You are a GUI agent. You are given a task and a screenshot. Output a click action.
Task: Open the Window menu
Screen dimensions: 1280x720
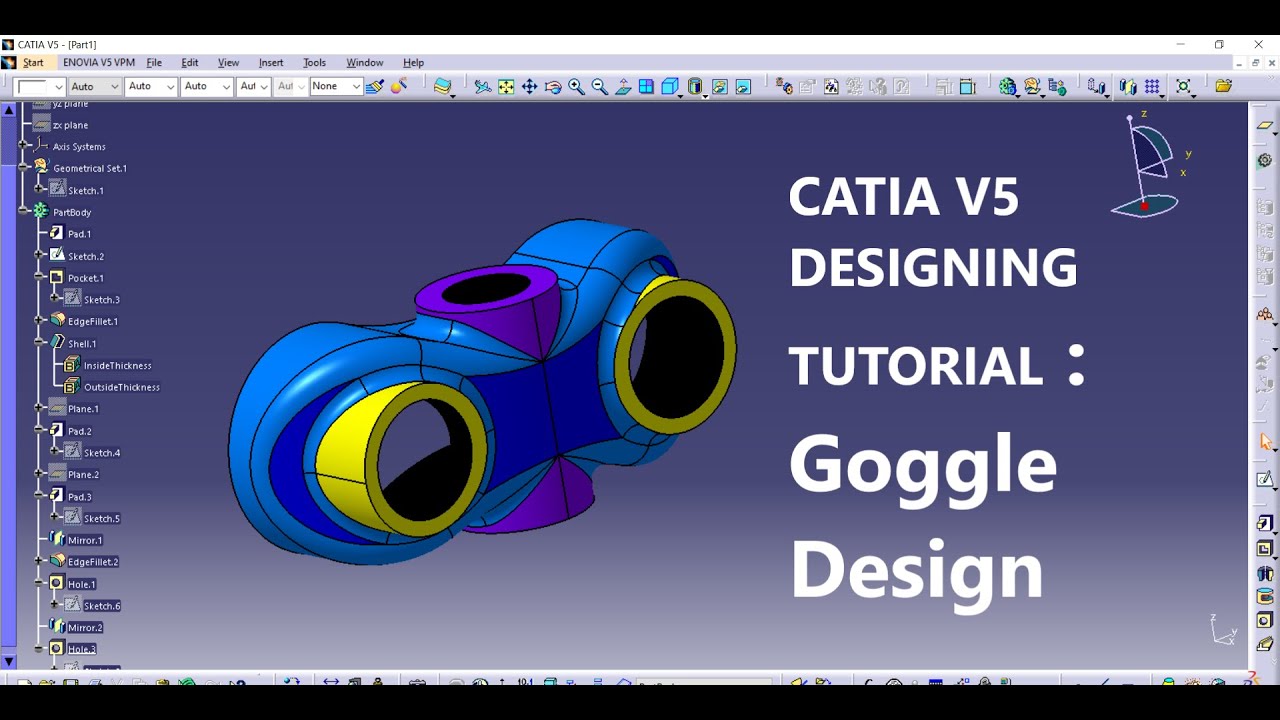365,63
